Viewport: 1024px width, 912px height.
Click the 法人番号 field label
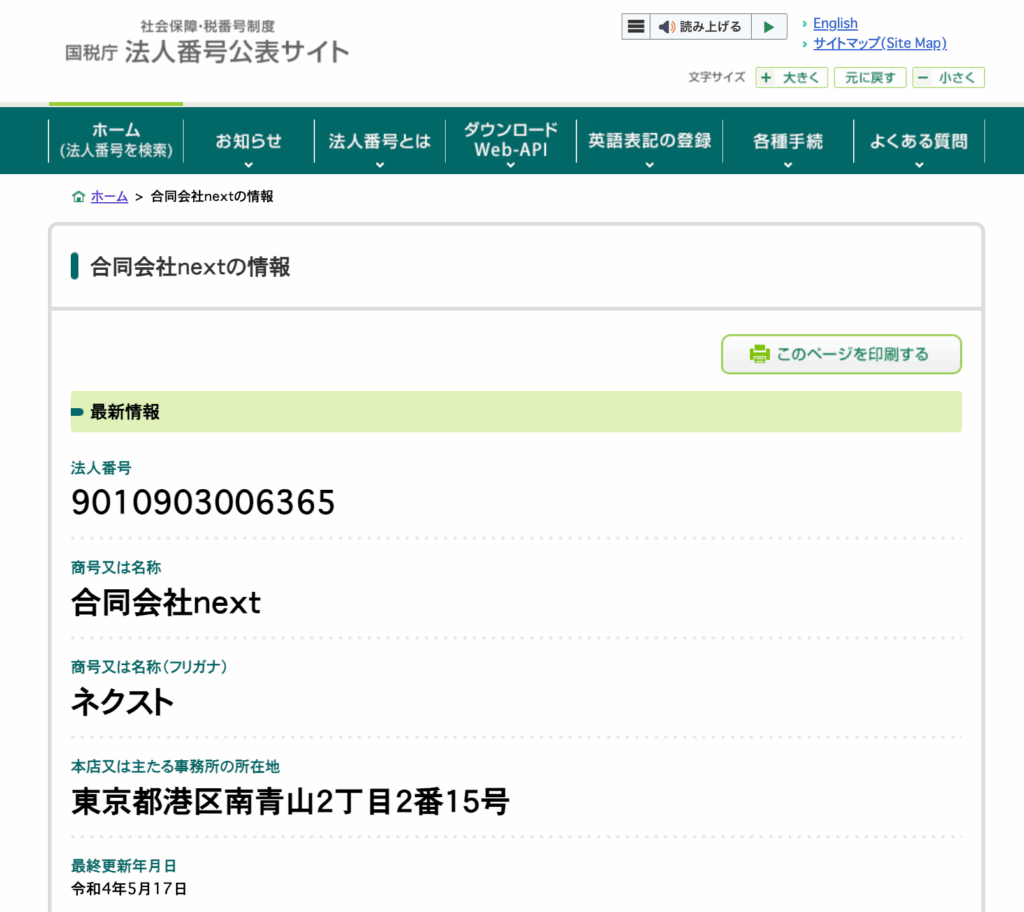[101, 468]
